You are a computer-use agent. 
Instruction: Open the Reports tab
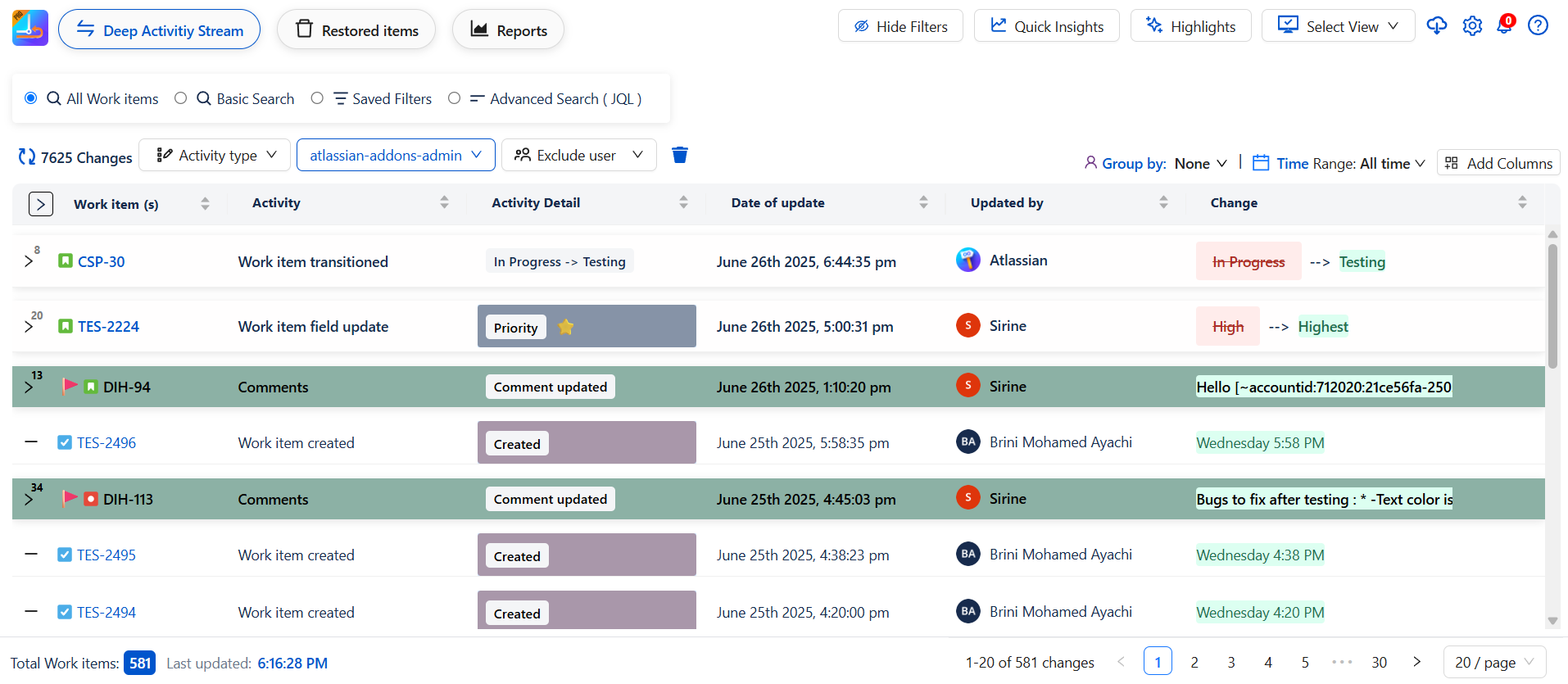click(x=508, y=30)
